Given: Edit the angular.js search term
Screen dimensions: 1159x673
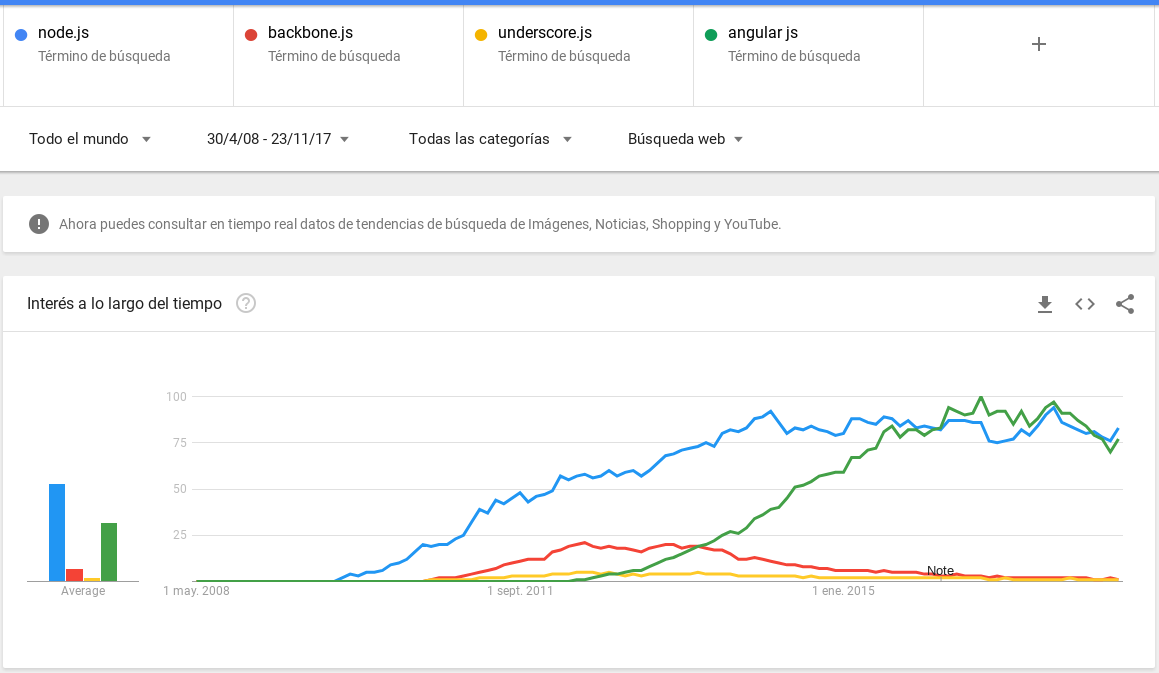Looking at the screenshot, I should (763, 33).
